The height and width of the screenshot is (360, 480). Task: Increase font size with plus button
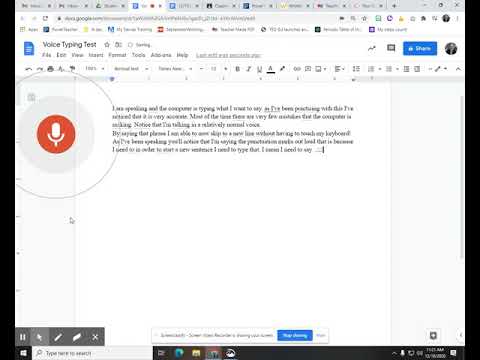[226, 69]
